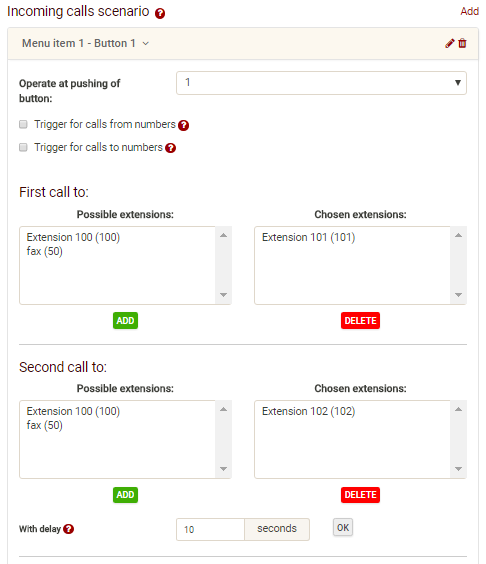Image resolution: width=486 pixels, height=564 pixels.
Task: Select Extension 101 in First call chosen extensions
Action: point(308,237)
